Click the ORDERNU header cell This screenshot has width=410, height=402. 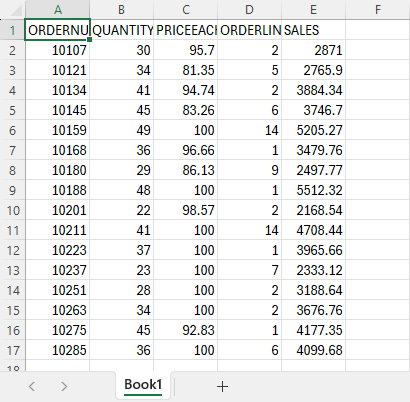click(58, 30)
